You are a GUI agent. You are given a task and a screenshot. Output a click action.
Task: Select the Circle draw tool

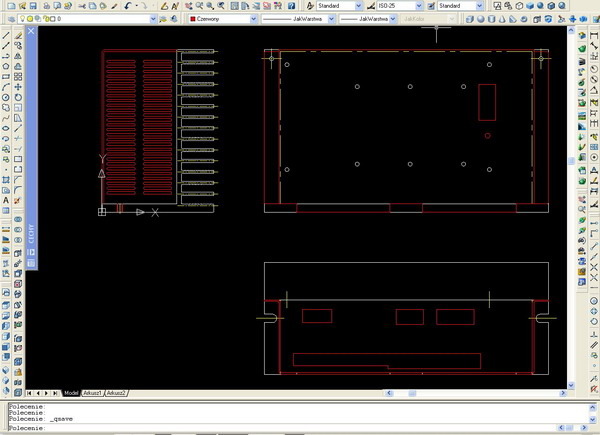pos(6,98)
